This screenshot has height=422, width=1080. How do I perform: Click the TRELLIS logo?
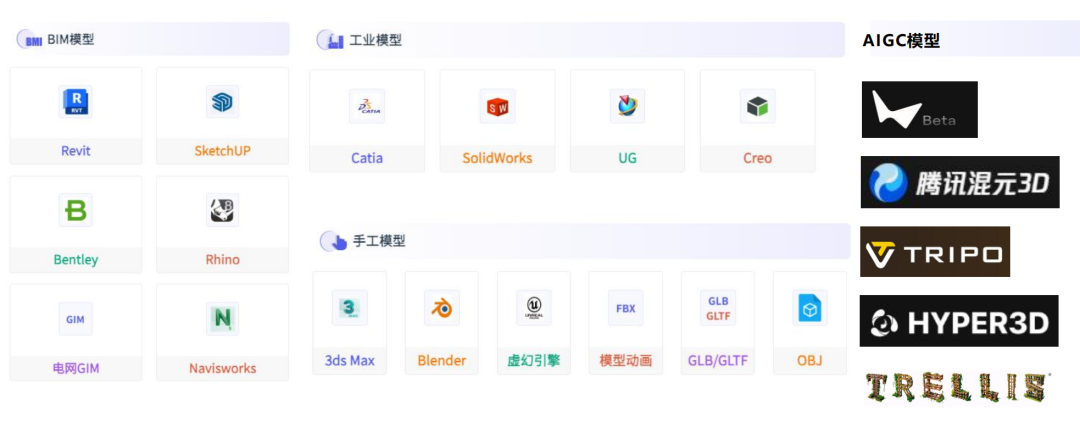click(957, 387)
